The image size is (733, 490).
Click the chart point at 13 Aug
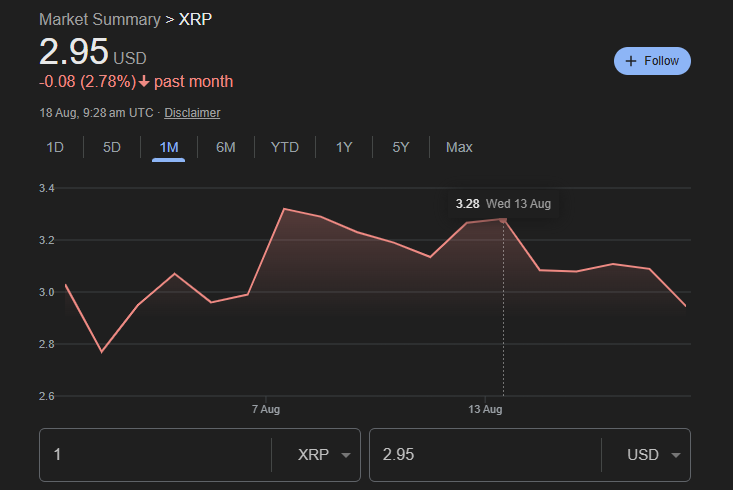tap(503, 219)
